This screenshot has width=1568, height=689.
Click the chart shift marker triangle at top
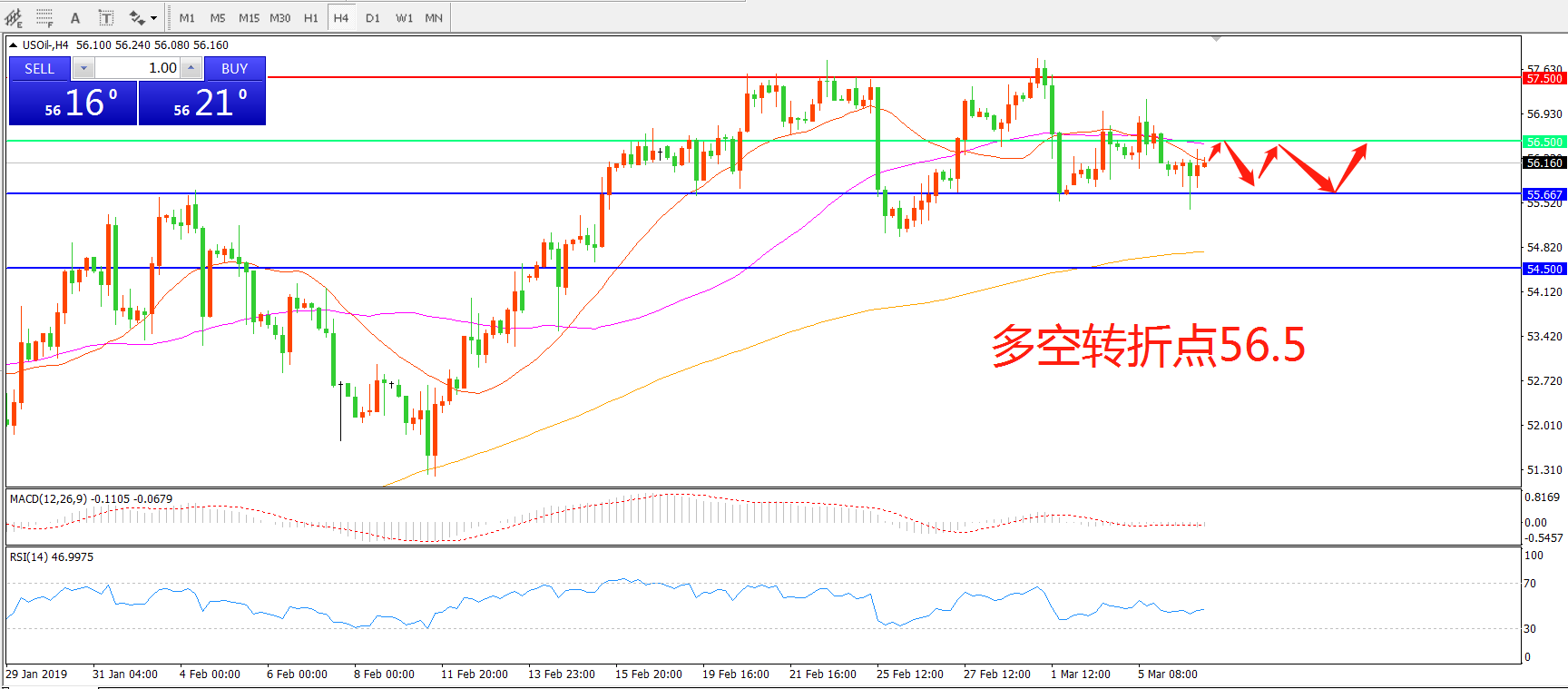1216,39
